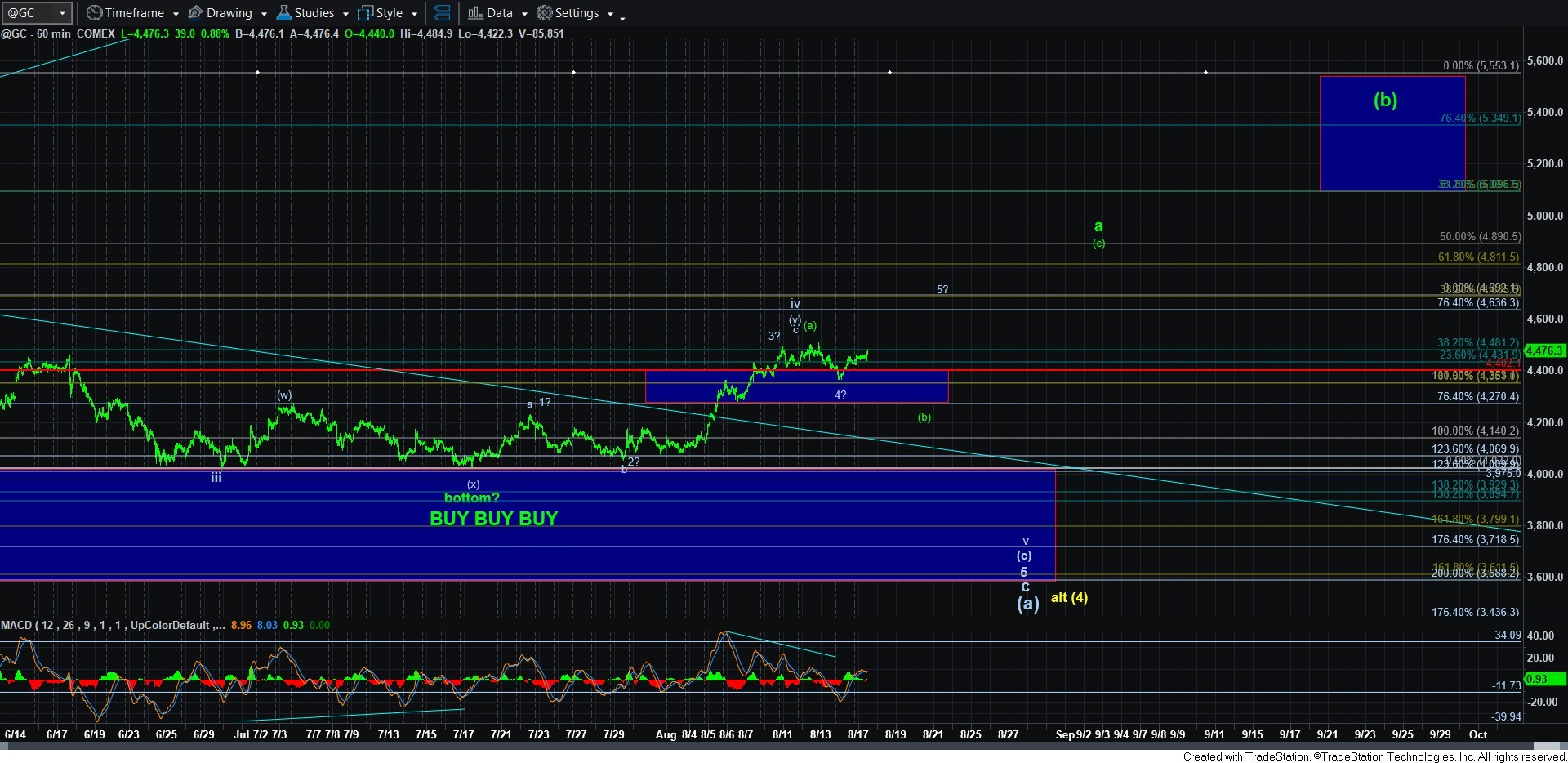Expand the Data dropdown arrow

(524, 14)
